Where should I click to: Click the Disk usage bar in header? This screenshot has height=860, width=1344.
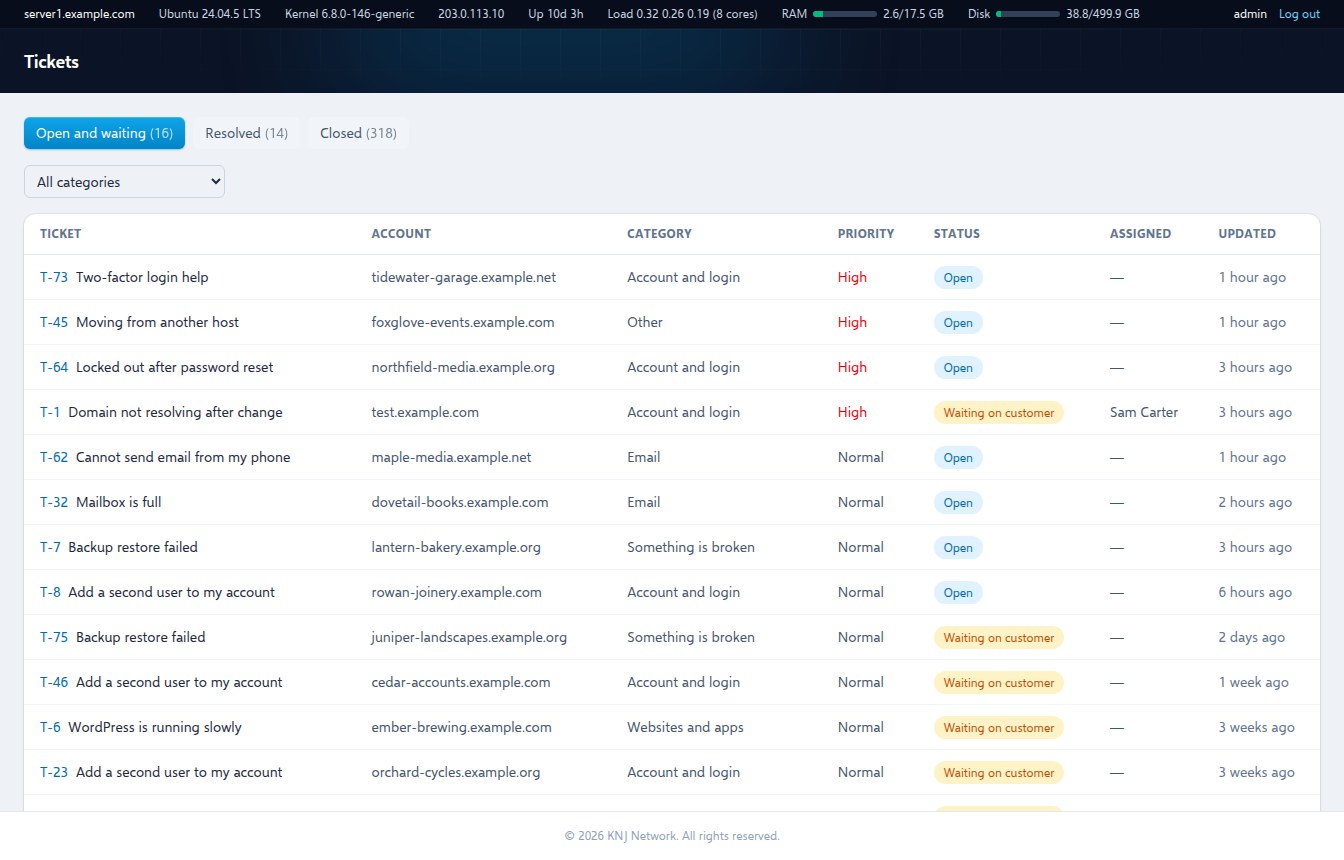point(1028,14)
